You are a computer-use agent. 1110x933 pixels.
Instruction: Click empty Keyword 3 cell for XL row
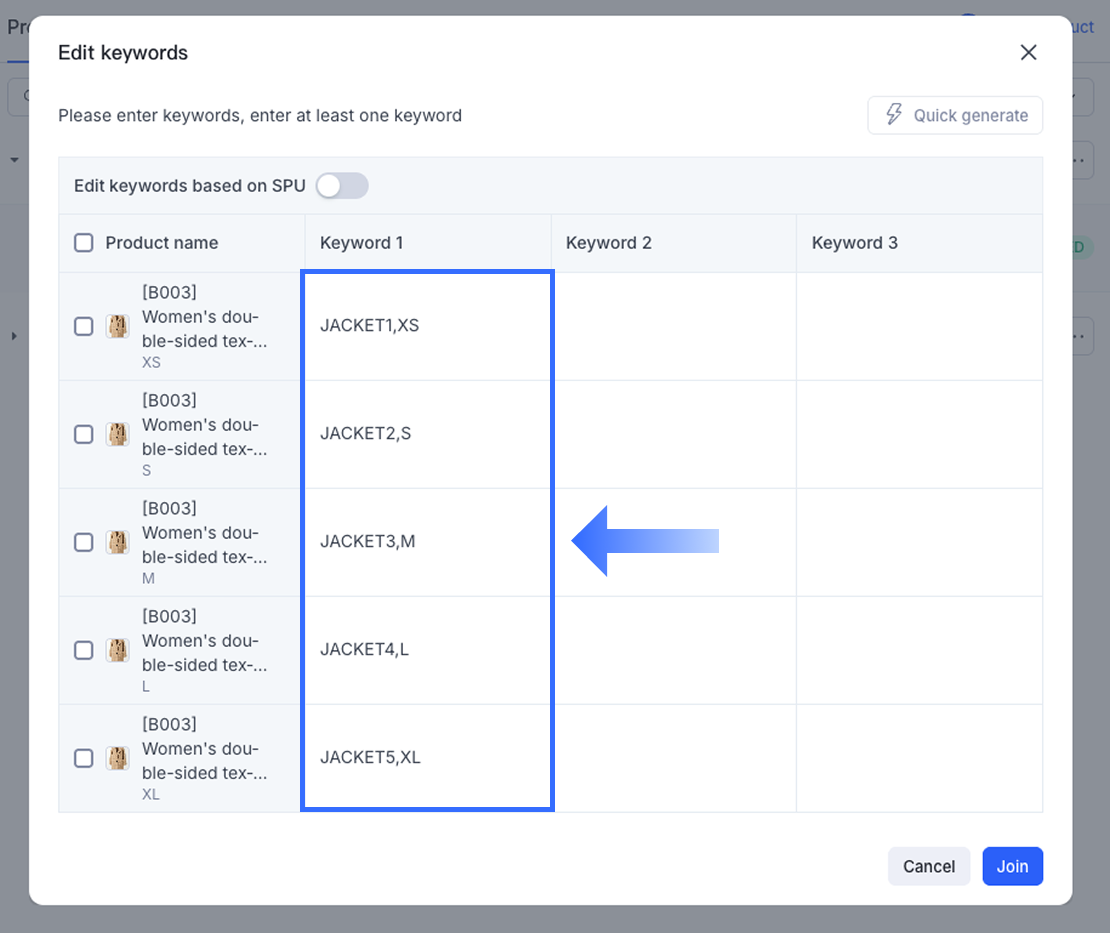[919, 758]
